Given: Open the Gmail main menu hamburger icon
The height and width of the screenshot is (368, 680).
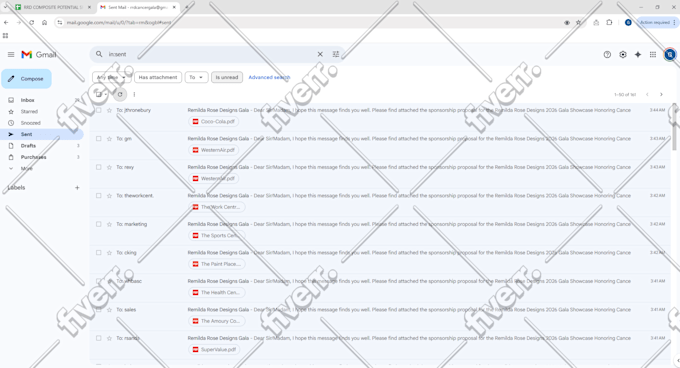Looking at the screenshot, I should coord(11,55).
